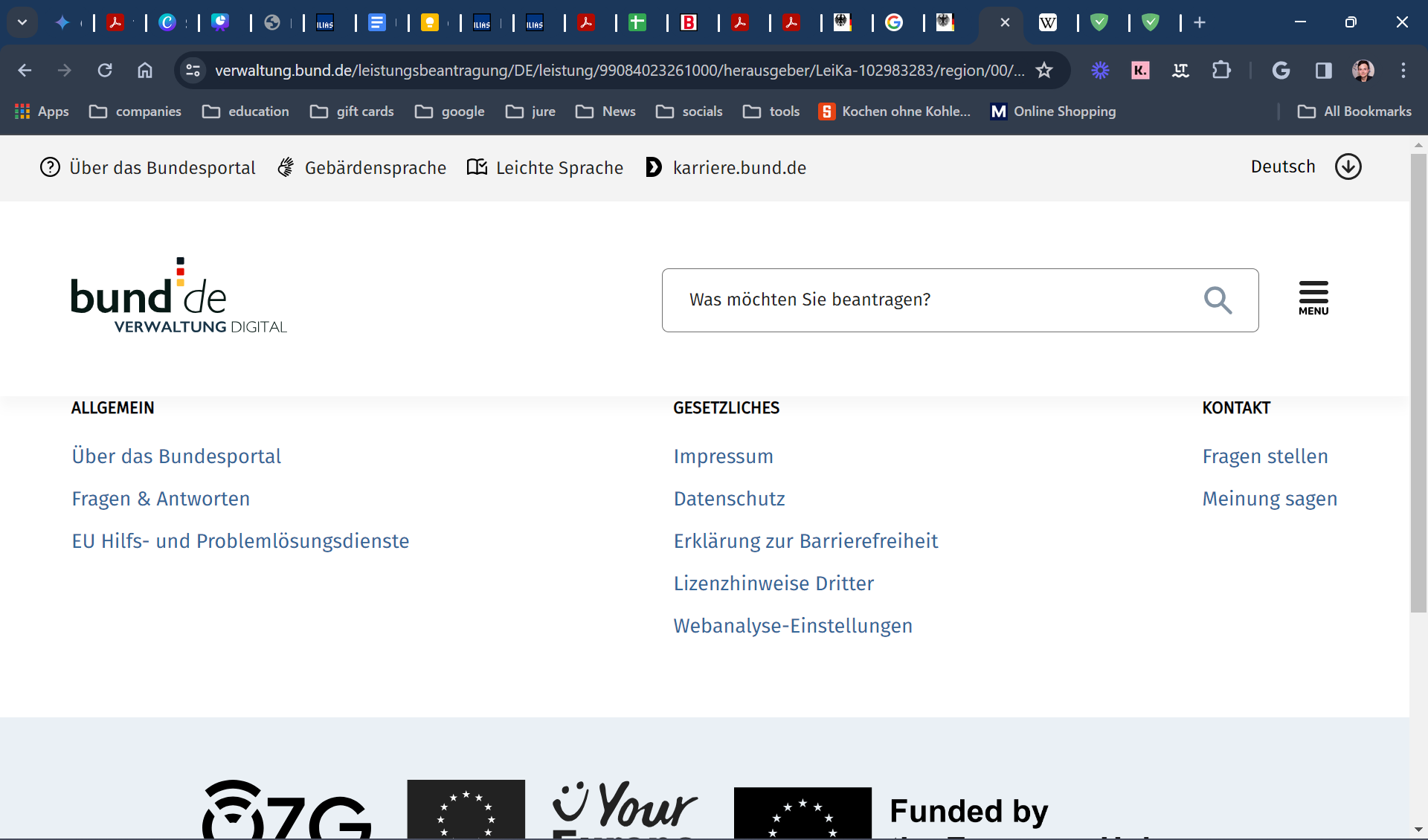The width and height of the screenshot is (1428, 840).
Task: Open Erklärung zur Barrierefreiheit link
Action: pos(805,541)
